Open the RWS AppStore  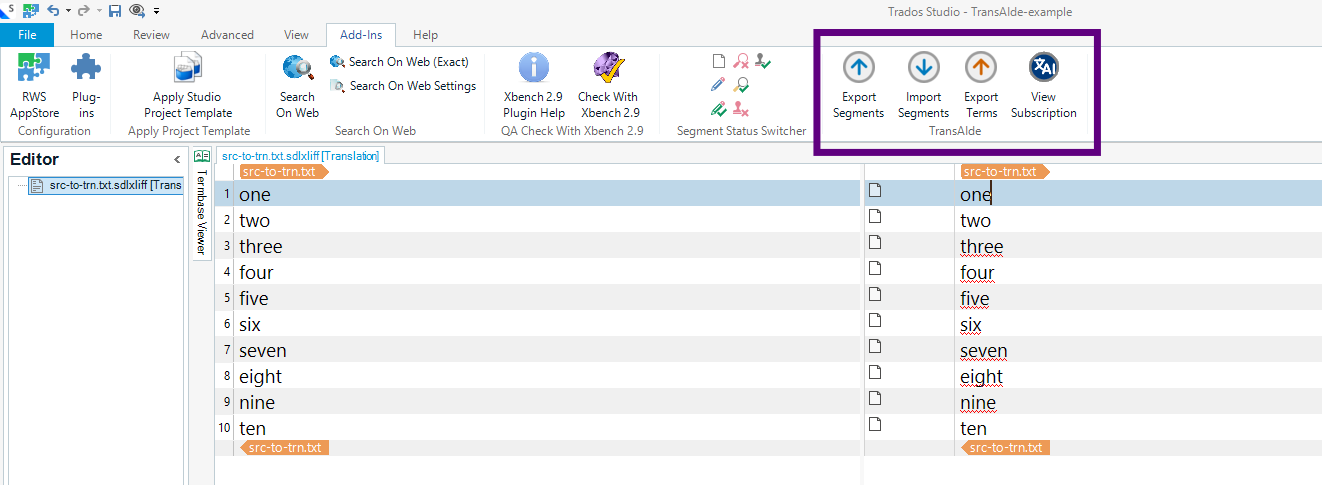tap(34, 69)
